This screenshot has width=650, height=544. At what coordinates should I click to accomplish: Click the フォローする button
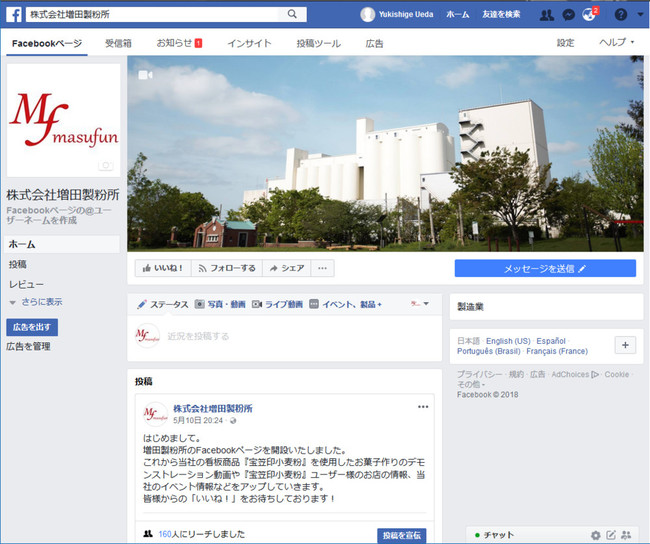click(227, 268)
